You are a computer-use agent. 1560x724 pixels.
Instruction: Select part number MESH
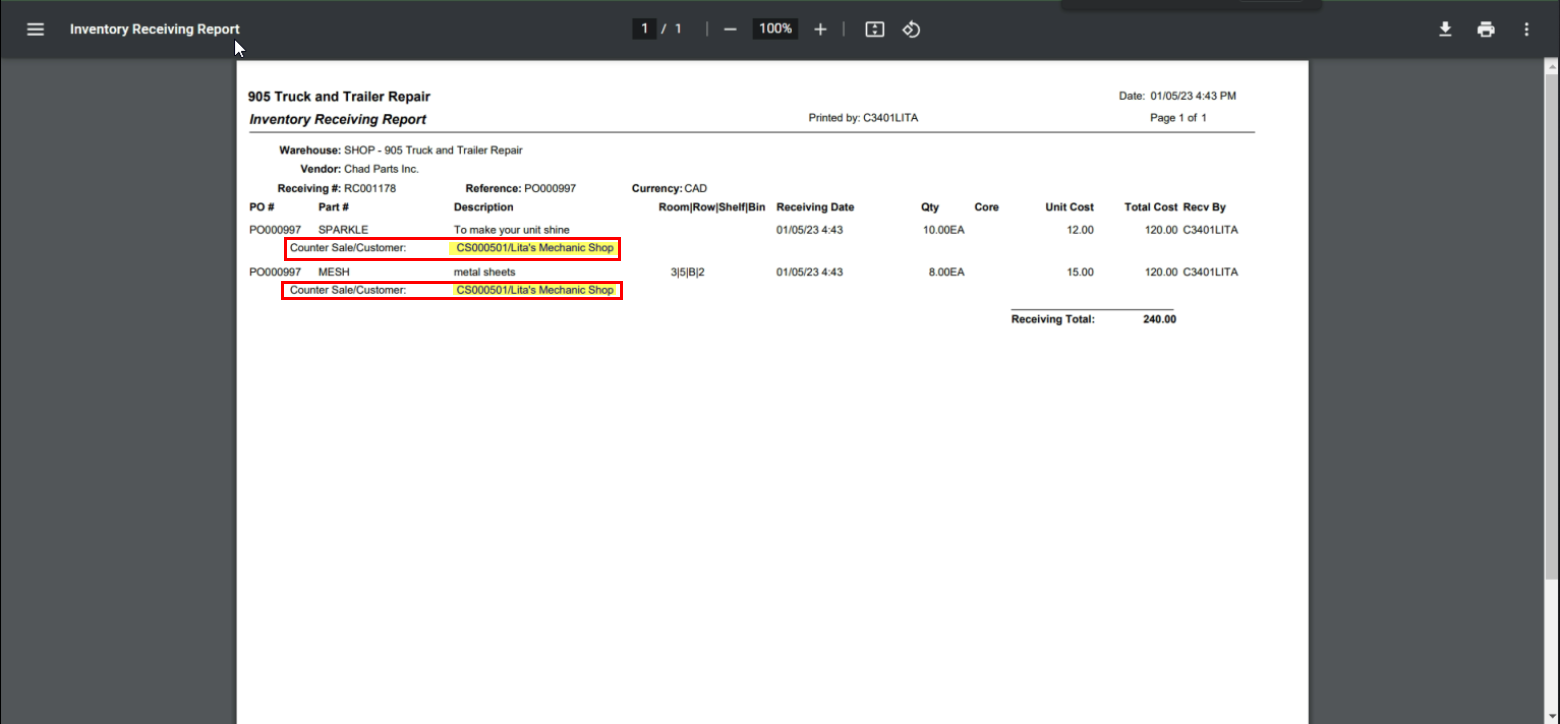(x=334, y=272)
